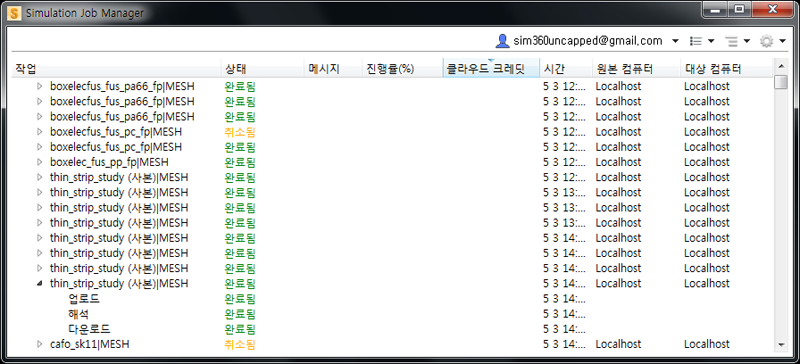The image size is (800, 364).
Task: Expand the cancelled boxelecfus_fus_pc_fp|MESH job
Action: coord(40,132)
